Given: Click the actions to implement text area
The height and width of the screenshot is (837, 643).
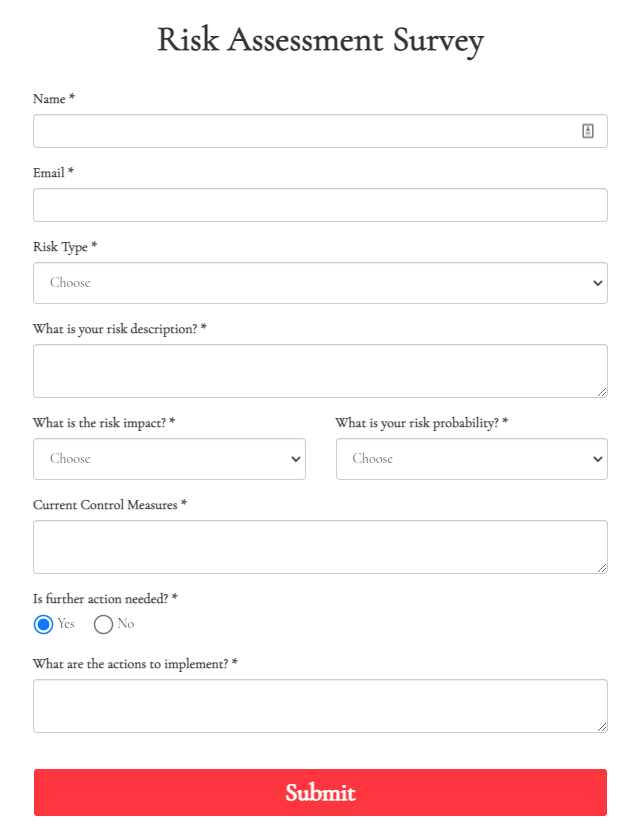Looking at the screenshot, I should pyautogui.click(x=320, y=706).
